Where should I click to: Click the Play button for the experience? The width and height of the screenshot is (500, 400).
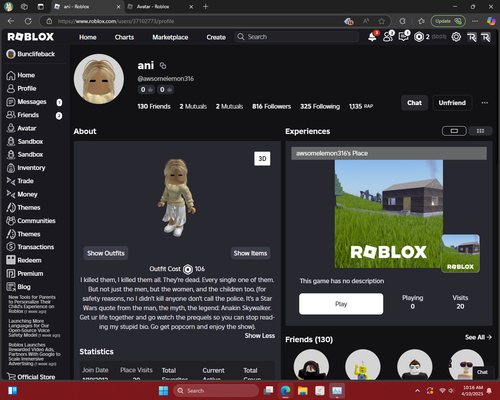341,304
